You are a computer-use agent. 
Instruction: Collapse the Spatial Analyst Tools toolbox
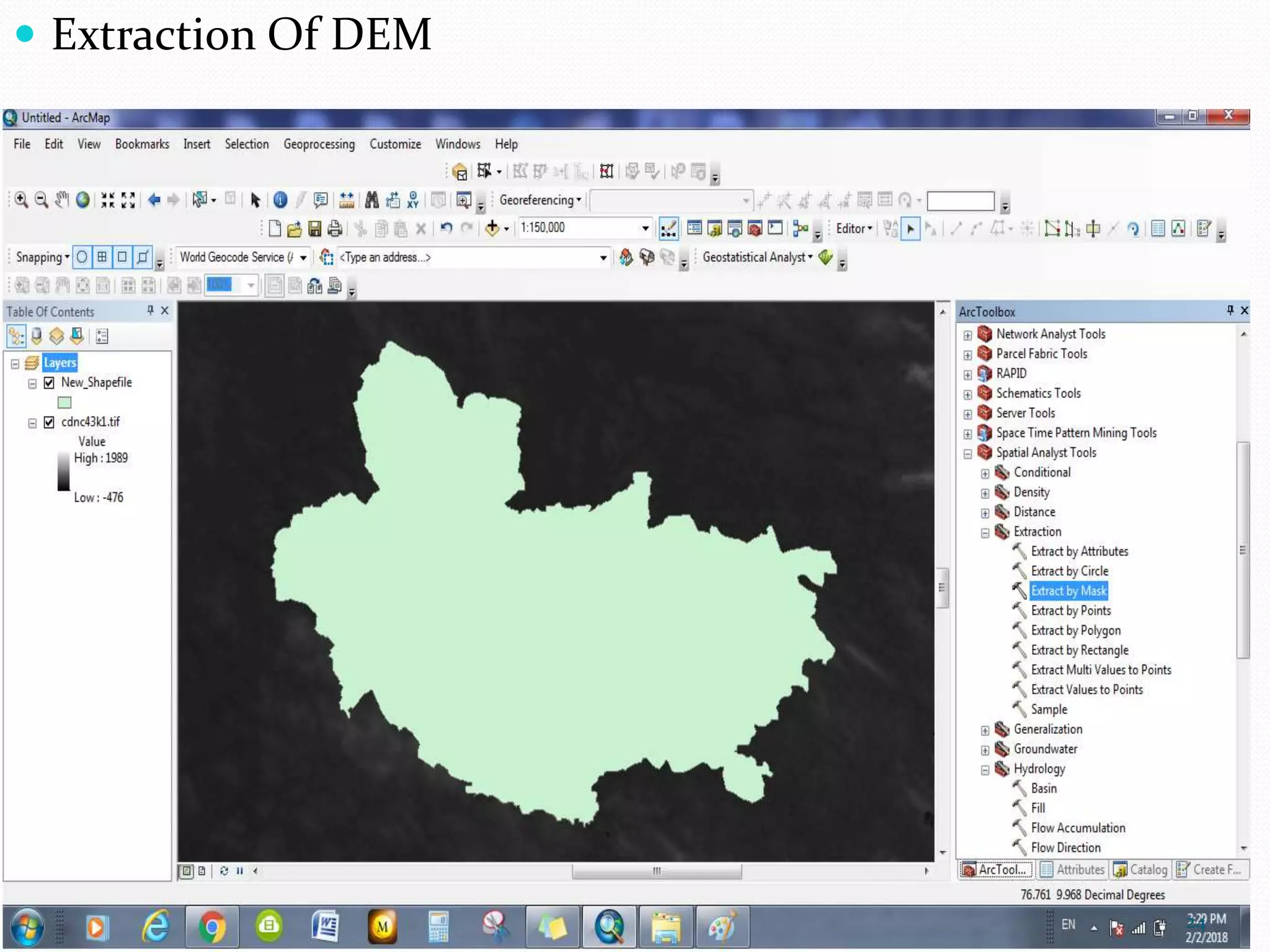[x=967, y=454]
